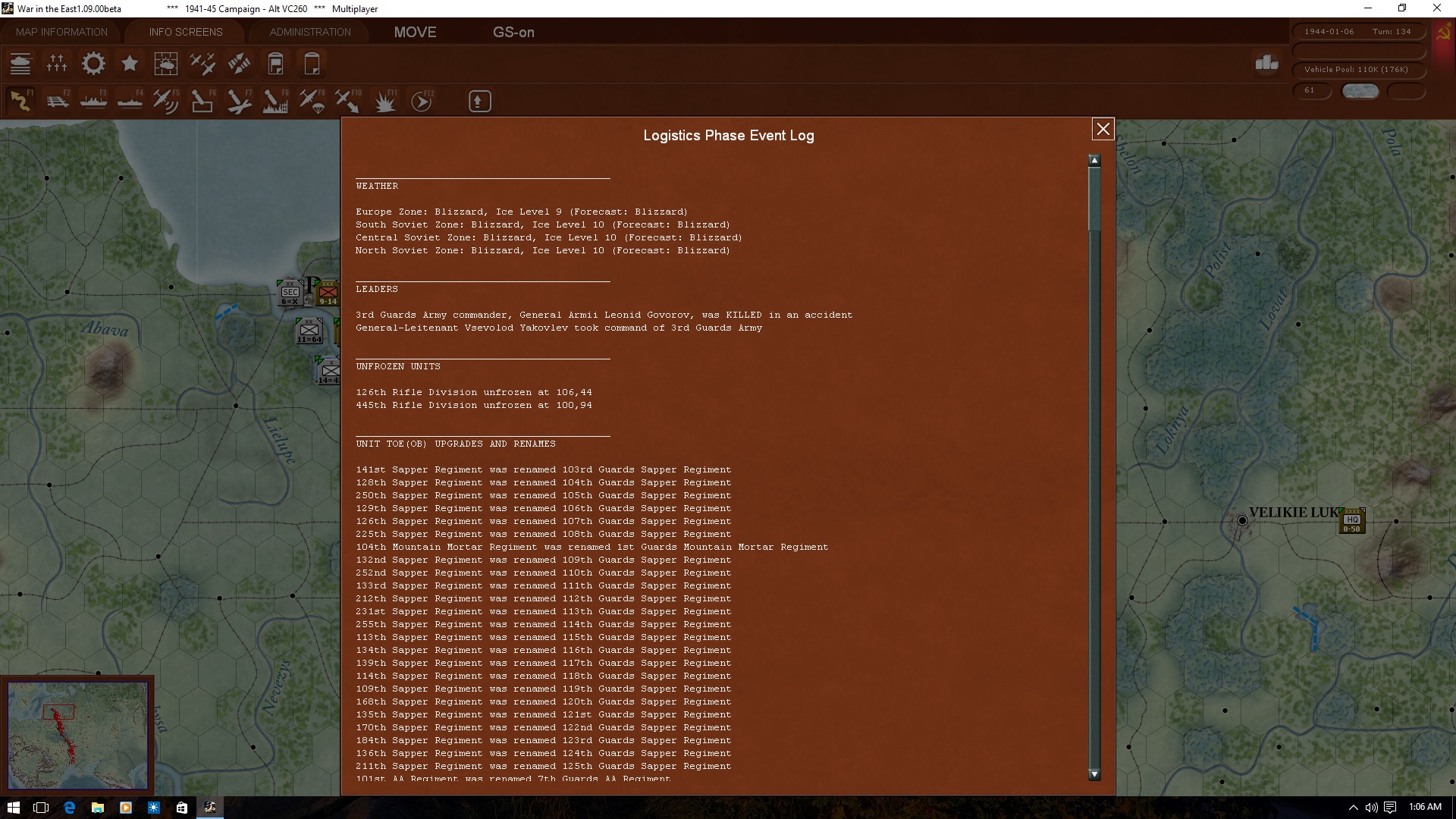Image resolution: width=1456 pixels, height=819 pixels.
Task: Select the F9 air transport paratrooper mode
Action: coord(312,101)
